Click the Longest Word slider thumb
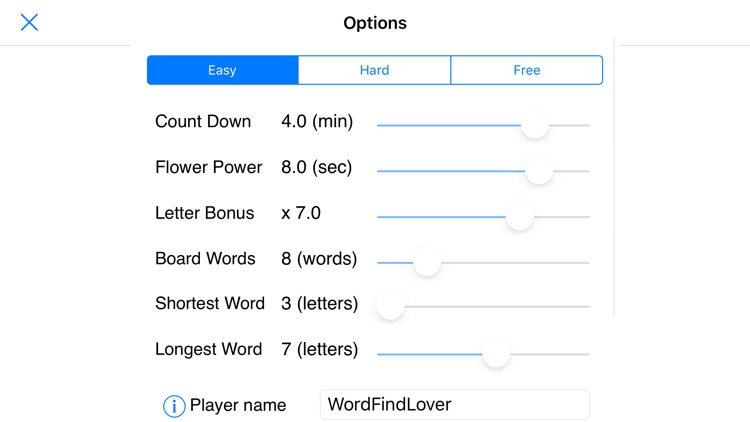 pyautogui.click(x=496, y=353)
